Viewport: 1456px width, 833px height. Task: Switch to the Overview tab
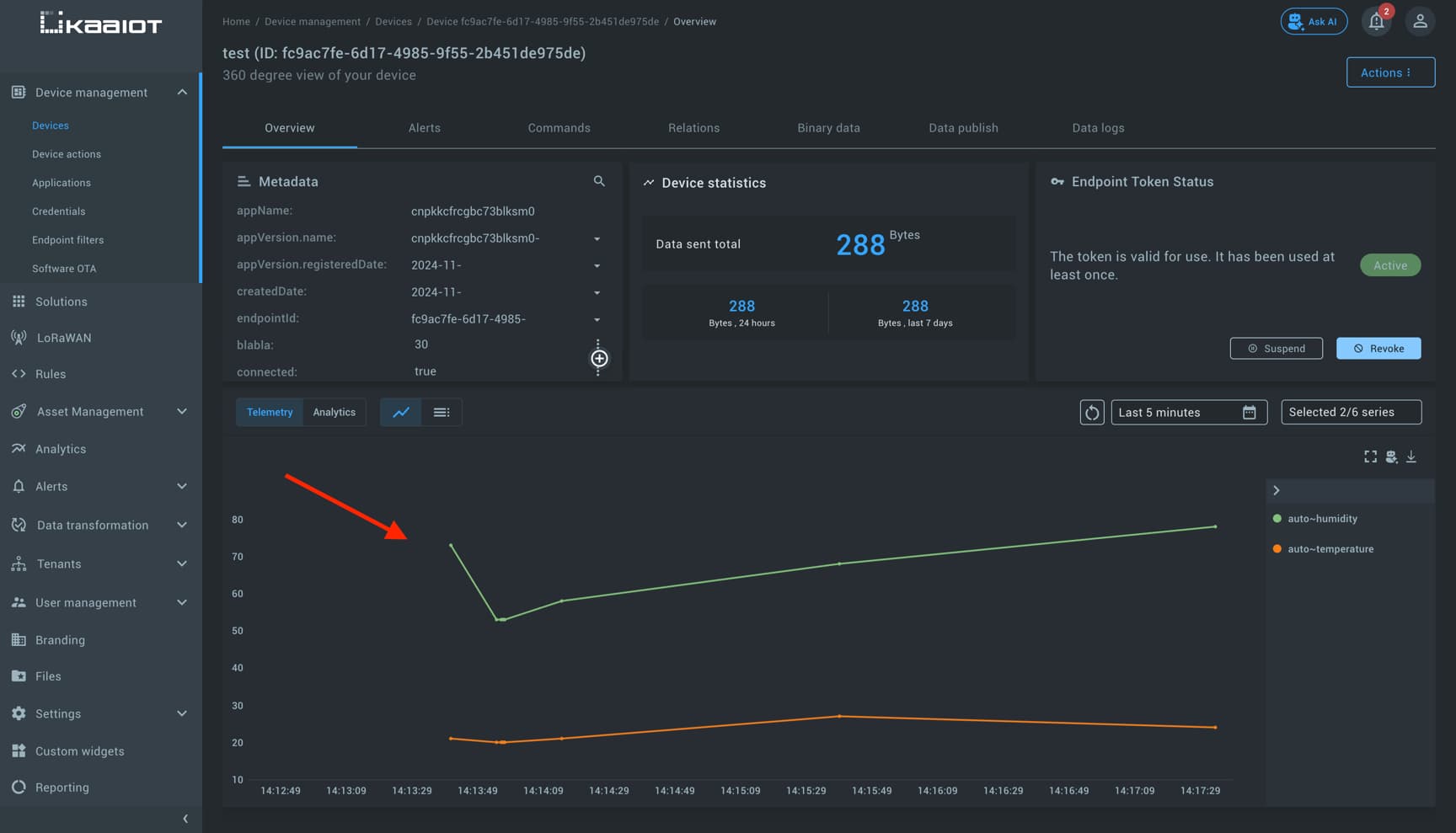click(x=290, y=128)
